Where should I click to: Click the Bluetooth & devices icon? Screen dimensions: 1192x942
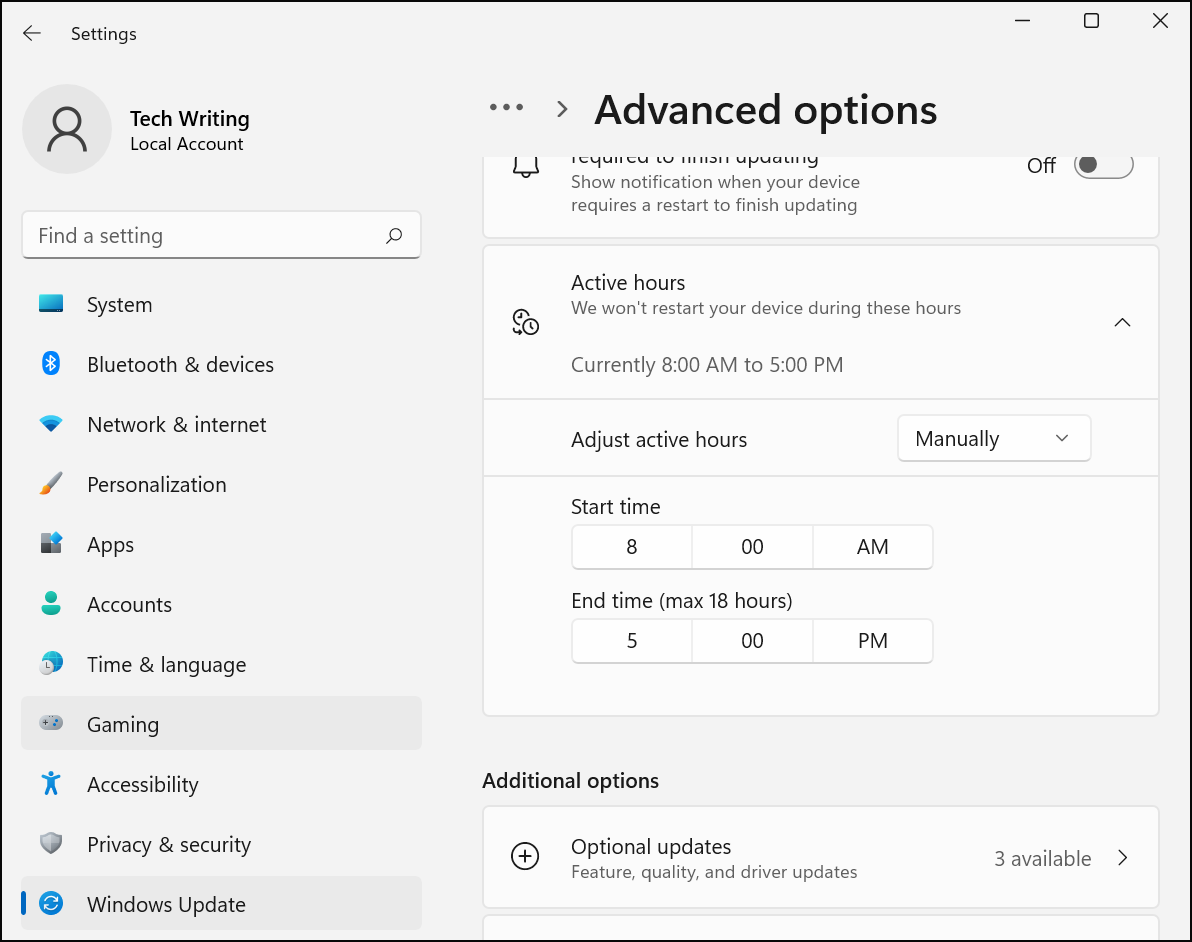pos(51,364)
